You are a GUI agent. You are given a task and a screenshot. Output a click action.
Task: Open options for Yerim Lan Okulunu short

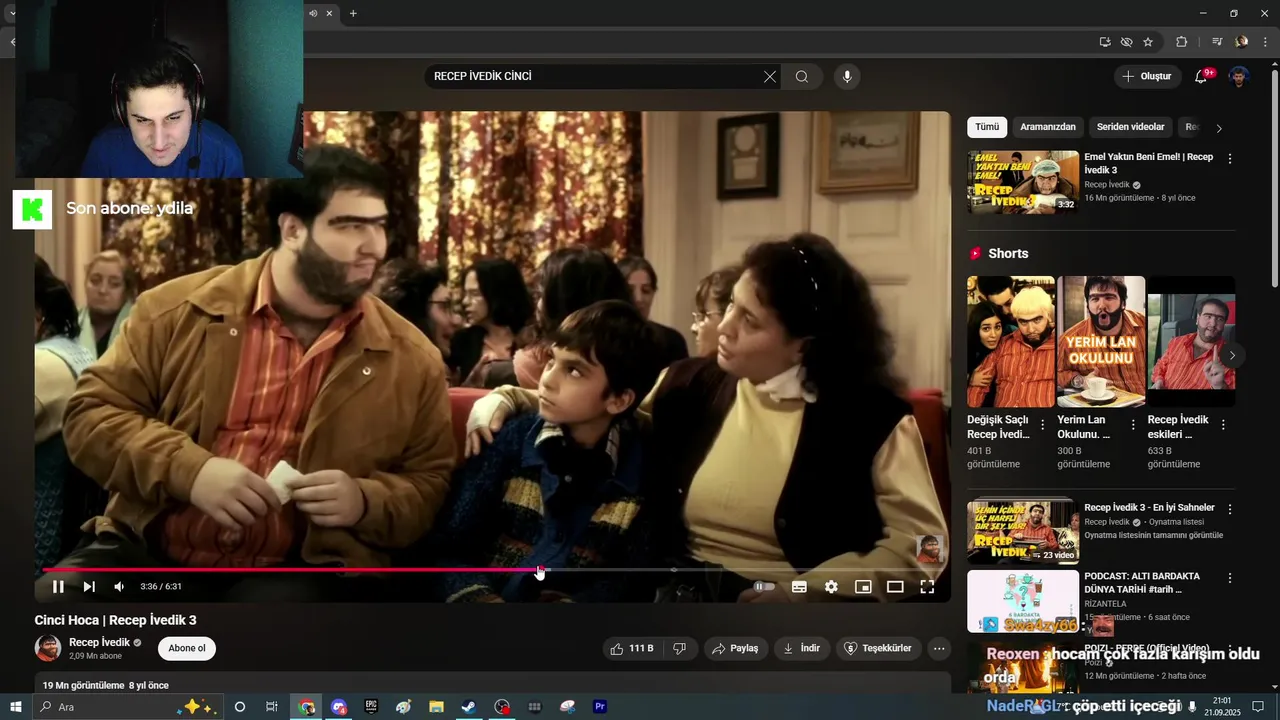coord(1132,425)
